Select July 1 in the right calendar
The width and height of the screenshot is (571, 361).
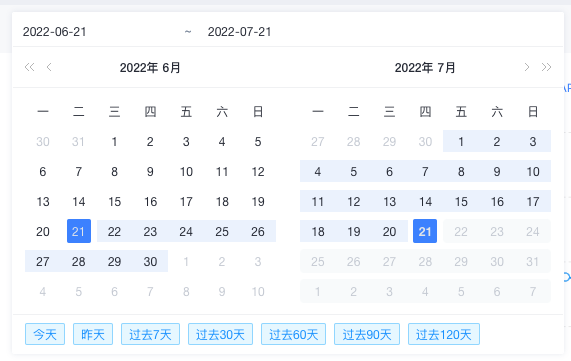461,141
